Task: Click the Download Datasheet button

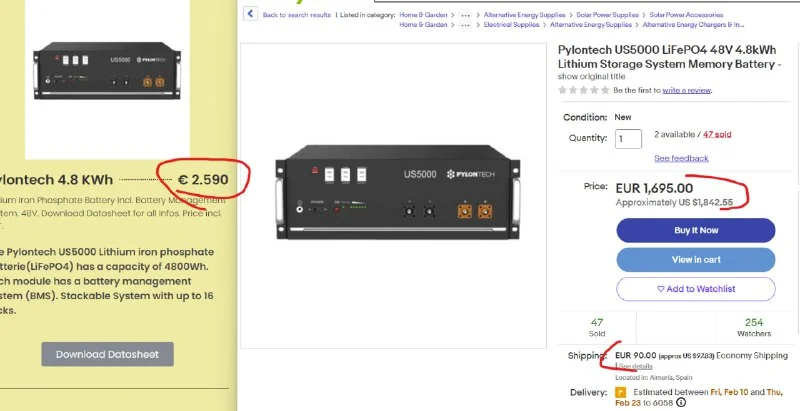Action: (107, 354)
